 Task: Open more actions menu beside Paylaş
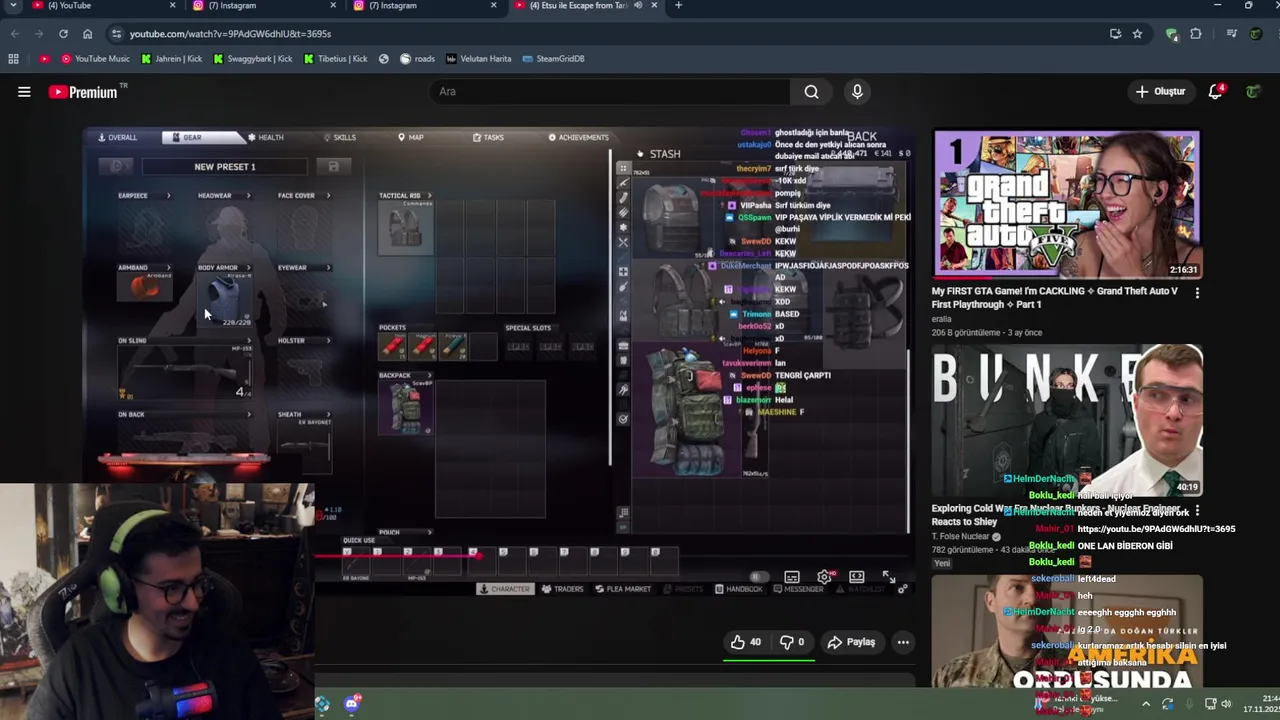coord(903,642)
